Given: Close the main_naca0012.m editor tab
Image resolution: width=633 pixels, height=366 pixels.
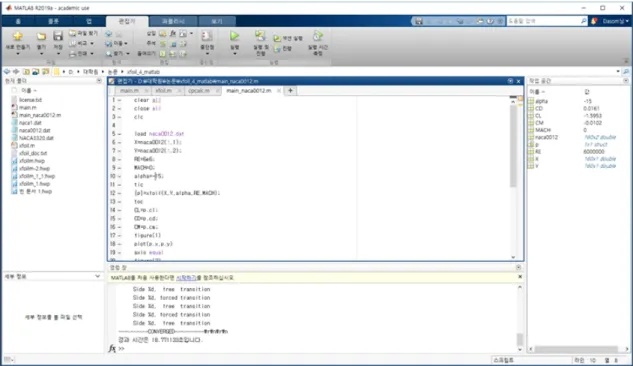Looking at the screenshot, I should tap(279, 91).
